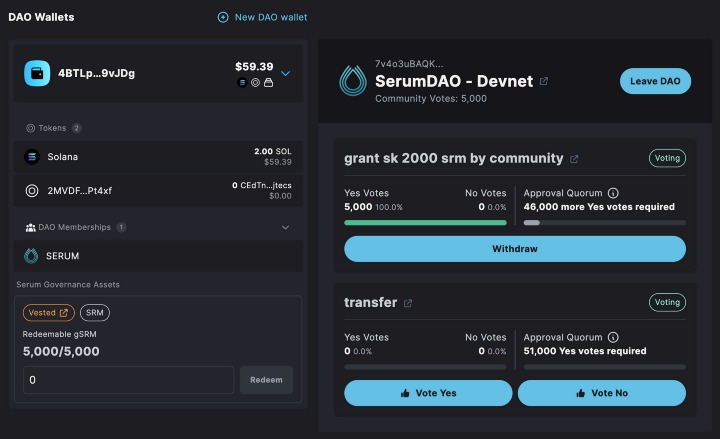Image resolution: width=720 pixels, height=439 pixels.
Task: Select the Solana token row
Action: coord(158,157)
